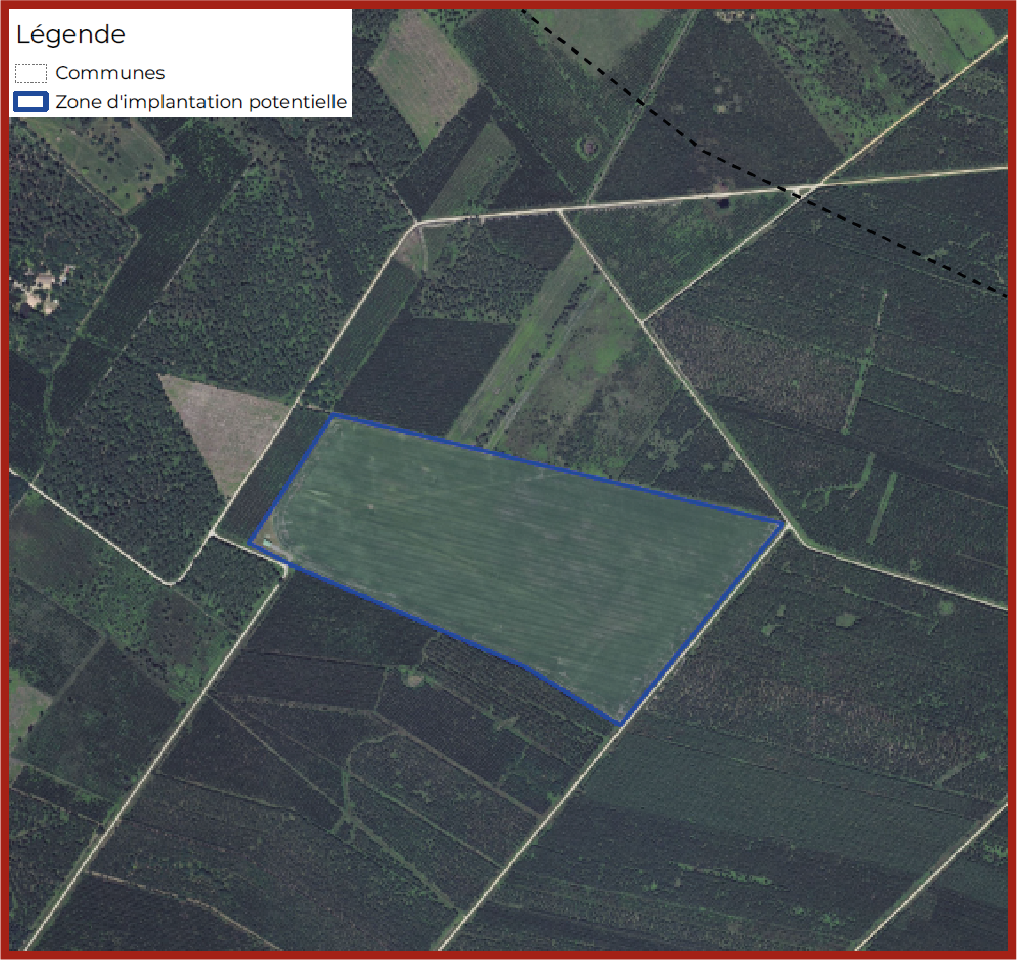
Task: Click the southern tip of the blue polygon
Action: coord(619,722)
